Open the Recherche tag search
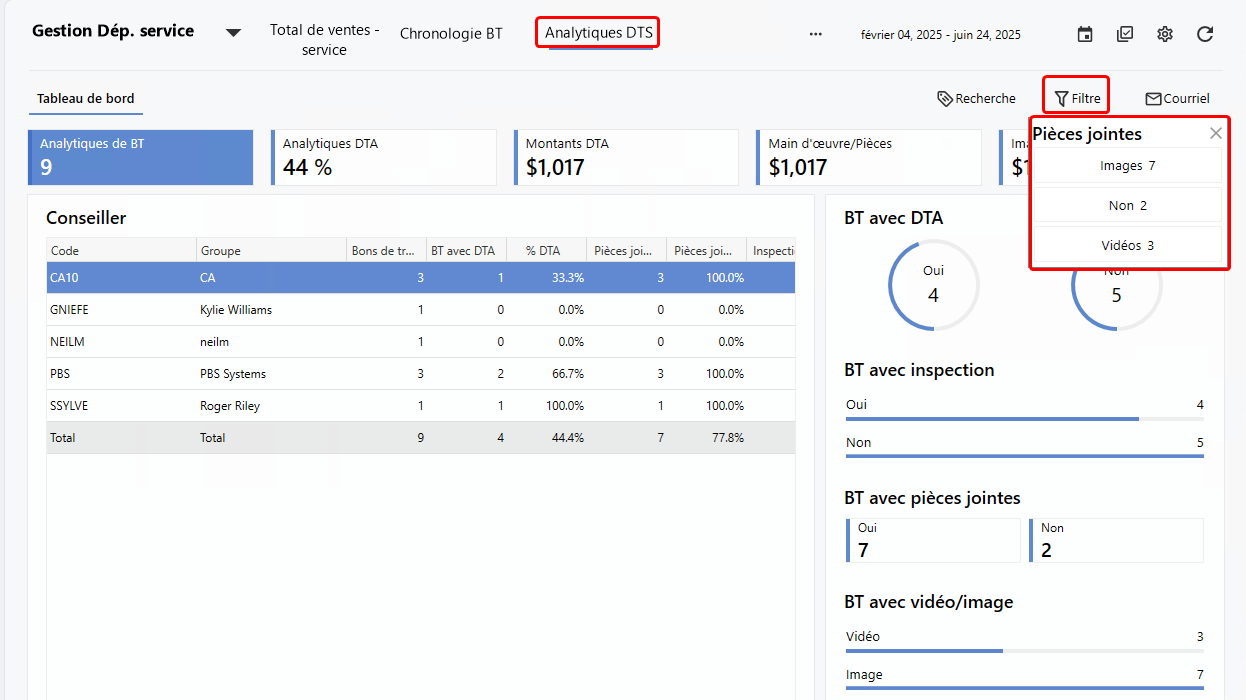This screenshot has height=700, width=1246. [x=976, y=98]
